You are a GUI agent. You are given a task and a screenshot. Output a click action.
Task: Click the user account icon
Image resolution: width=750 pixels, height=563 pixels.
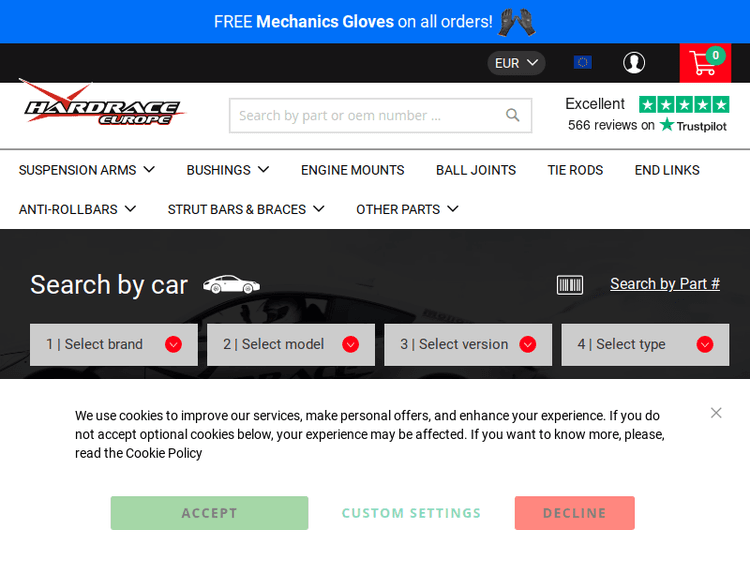click(634, 63)
